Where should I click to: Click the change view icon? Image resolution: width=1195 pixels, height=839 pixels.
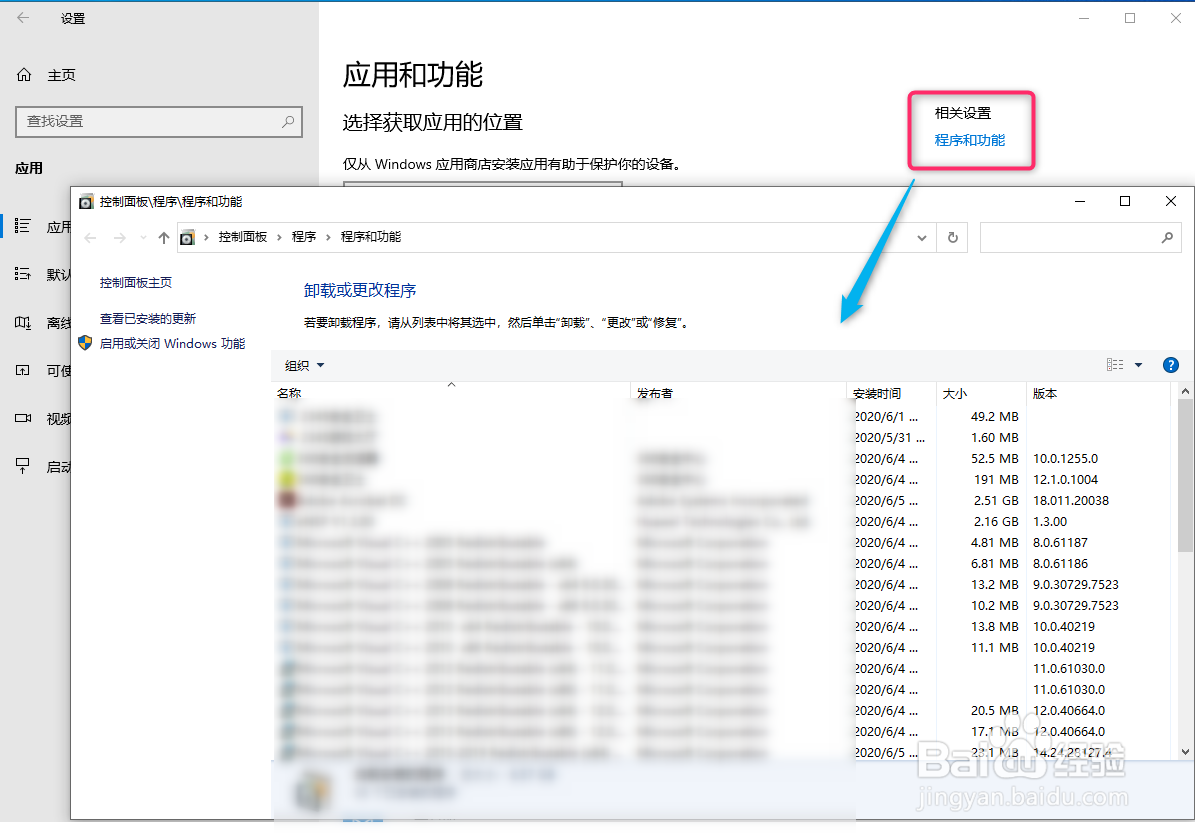pyautogui.click(x=1115, y=365)
